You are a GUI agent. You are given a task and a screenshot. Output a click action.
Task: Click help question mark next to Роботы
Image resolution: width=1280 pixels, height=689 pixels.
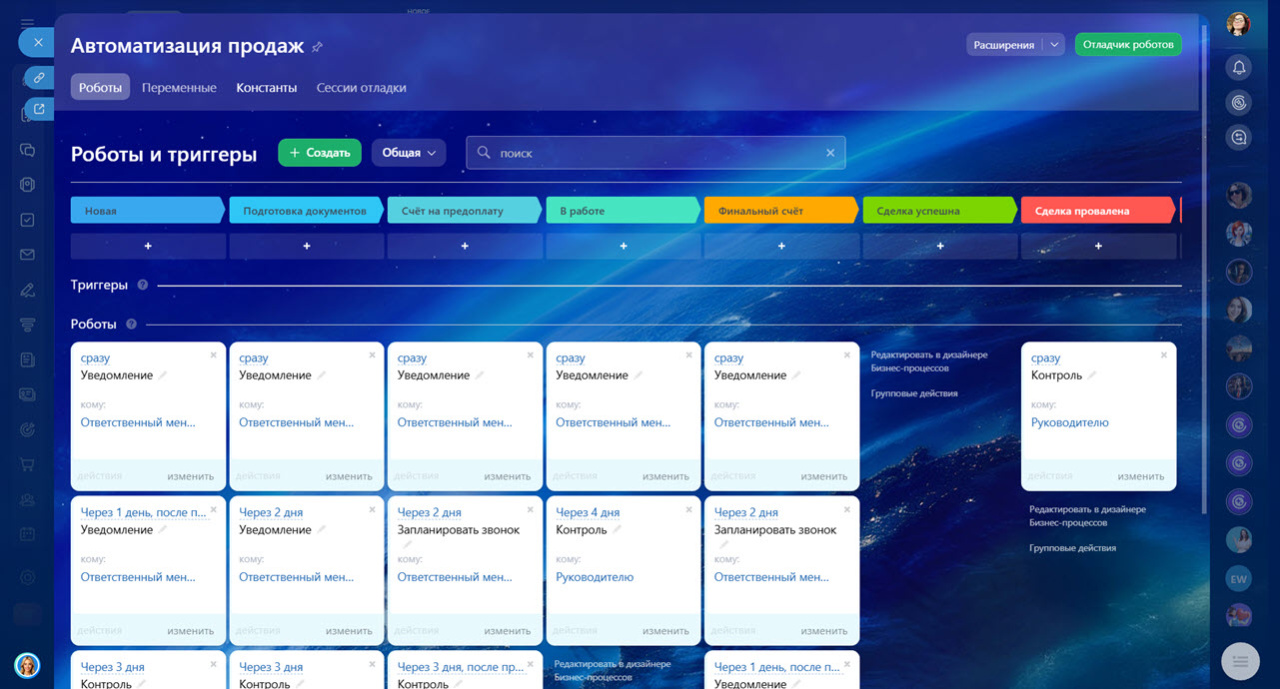[131, 324]
